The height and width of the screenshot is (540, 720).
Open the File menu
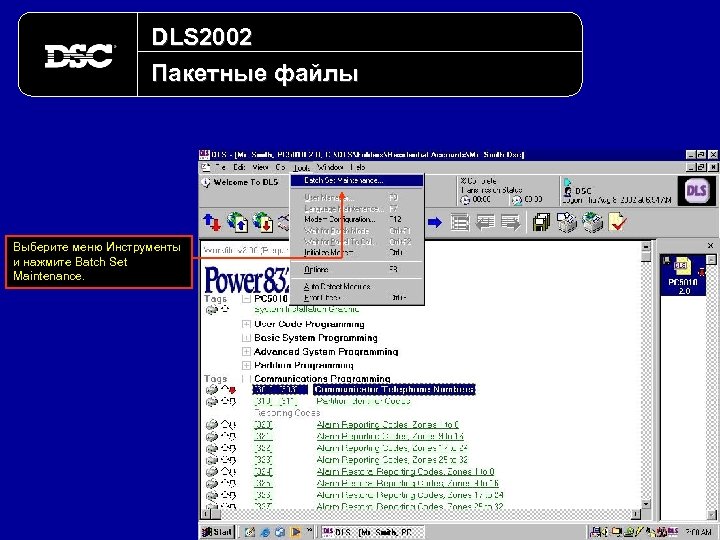pos(221,168)
